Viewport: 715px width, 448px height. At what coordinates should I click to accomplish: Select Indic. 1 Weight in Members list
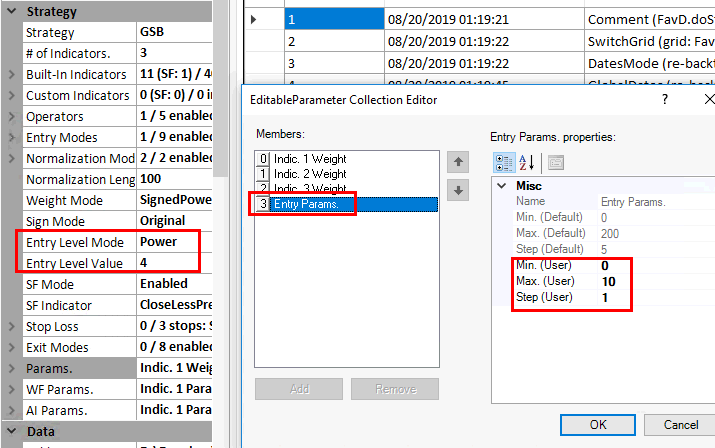(x=308, y=159)
